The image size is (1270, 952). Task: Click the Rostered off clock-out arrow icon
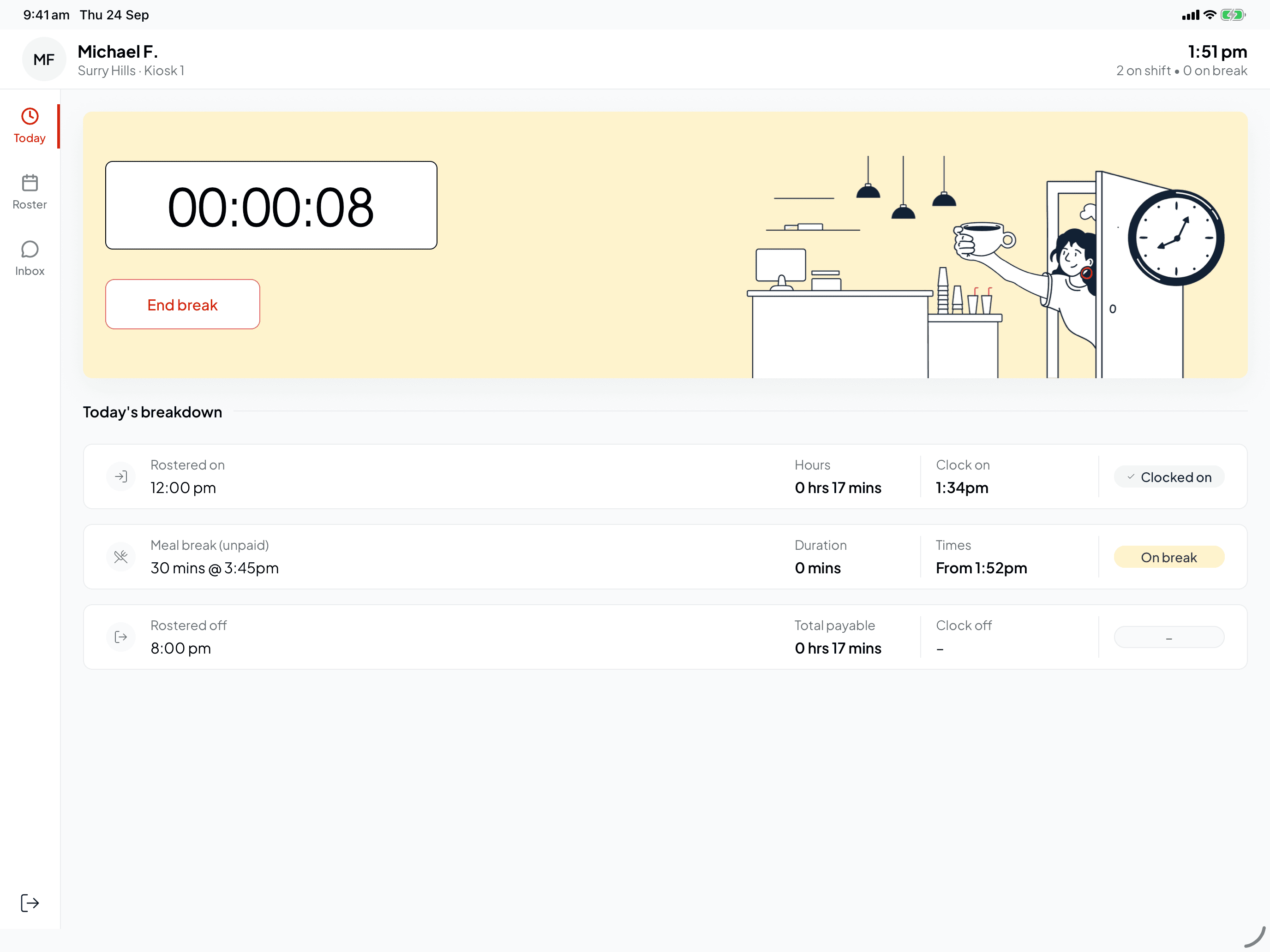tap(121, 637)
